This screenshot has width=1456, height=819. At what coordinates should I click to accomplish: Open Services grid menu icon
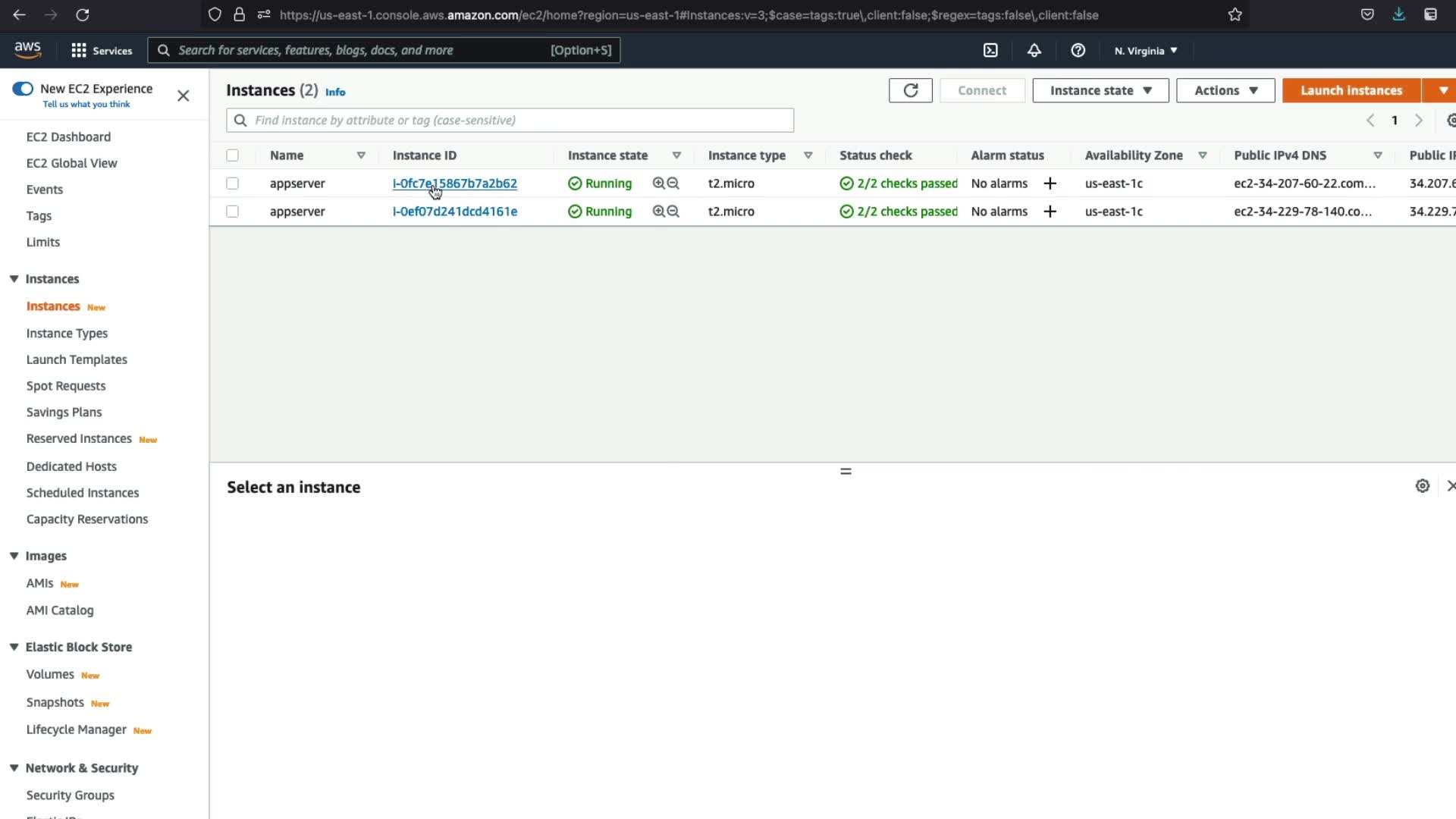78,50
